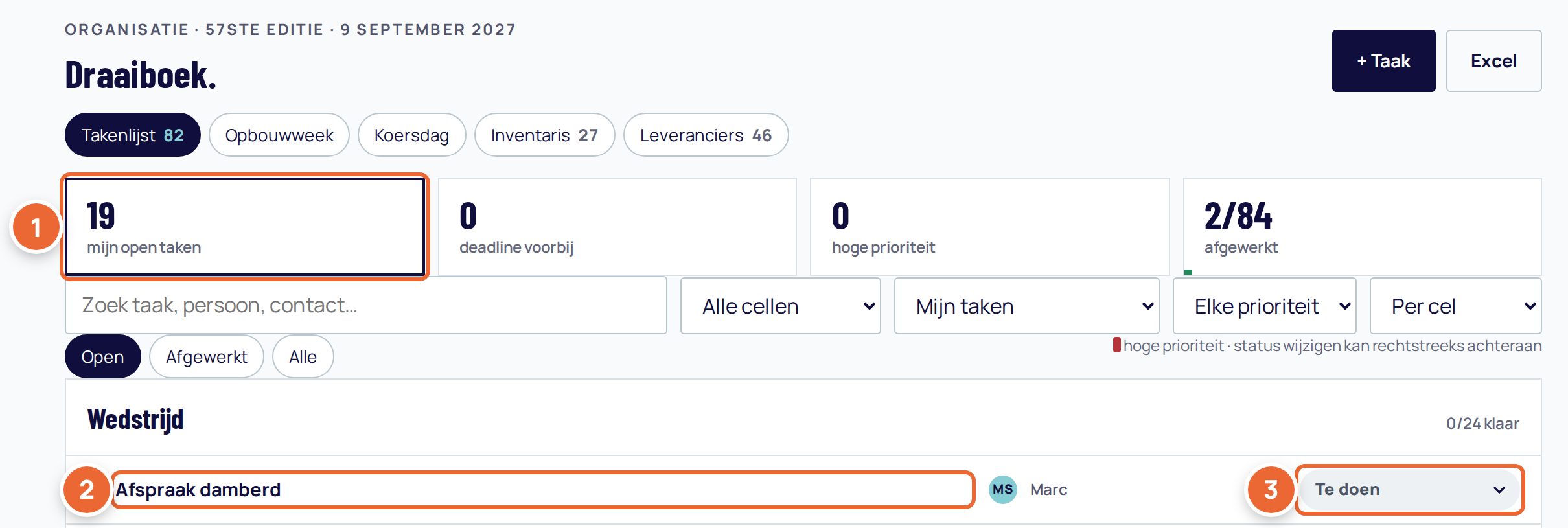Show Afgewerkt tasks filter
Viewport: 1568px width, 528px height.
coord(206,356)
